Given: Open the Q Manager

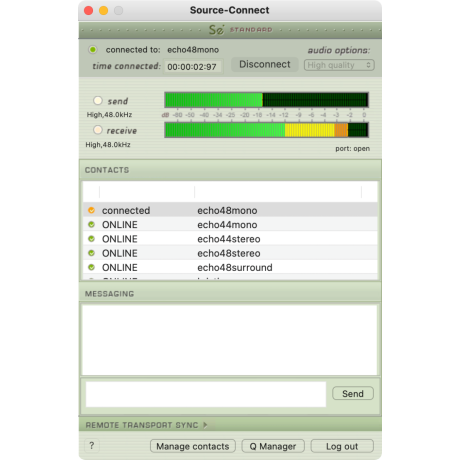Looking at the screenshot, I should point(273,446).
